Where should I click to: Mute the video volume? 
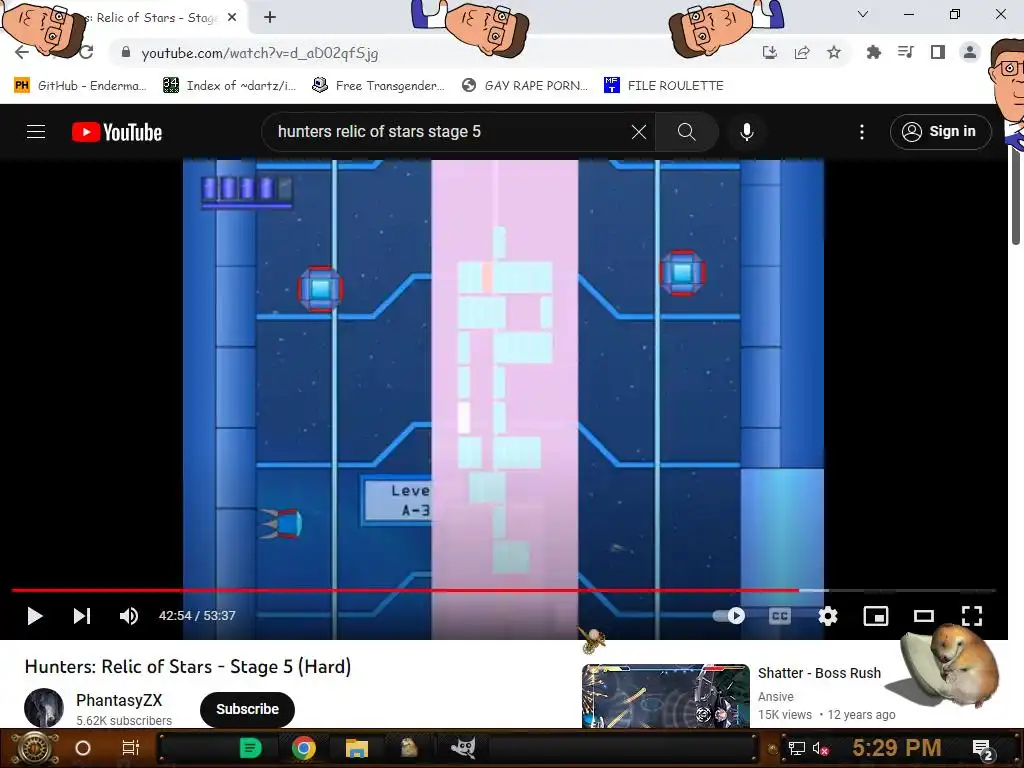coord(129,616)
